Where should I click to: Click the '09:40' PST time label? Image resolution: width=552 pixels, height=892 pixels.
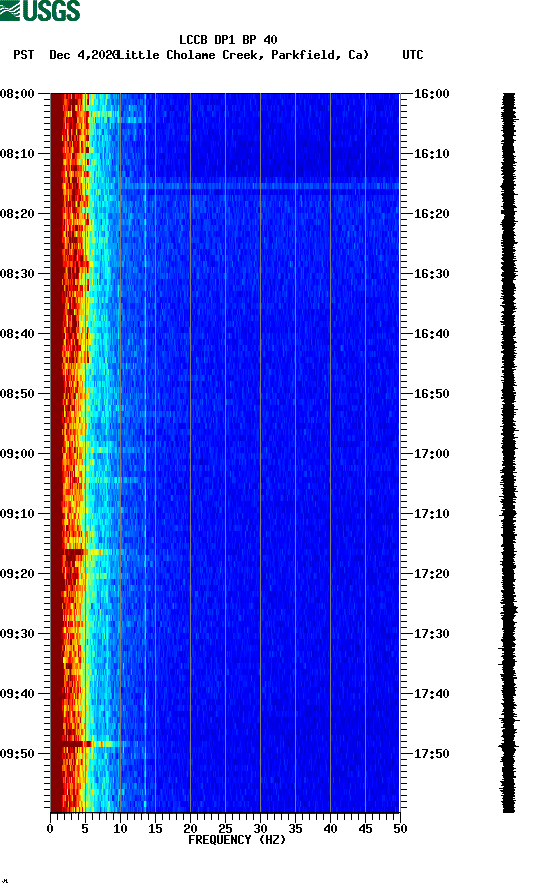[17, 693]
